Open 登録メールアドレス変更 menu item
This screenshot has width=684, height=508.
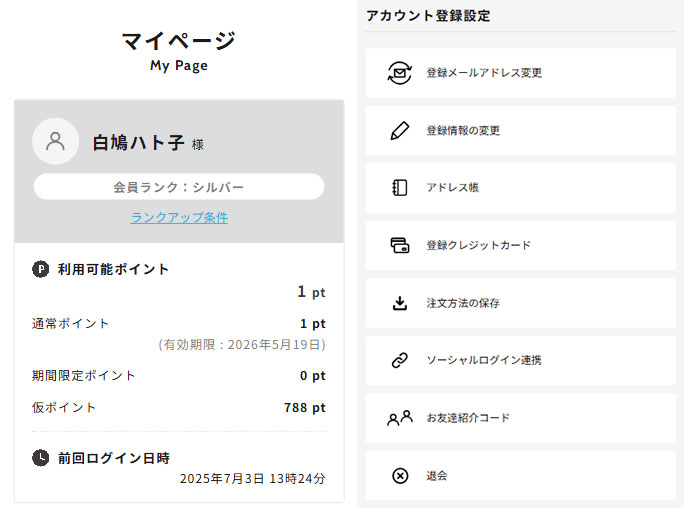pyautogui.click(x=484, y=73)
